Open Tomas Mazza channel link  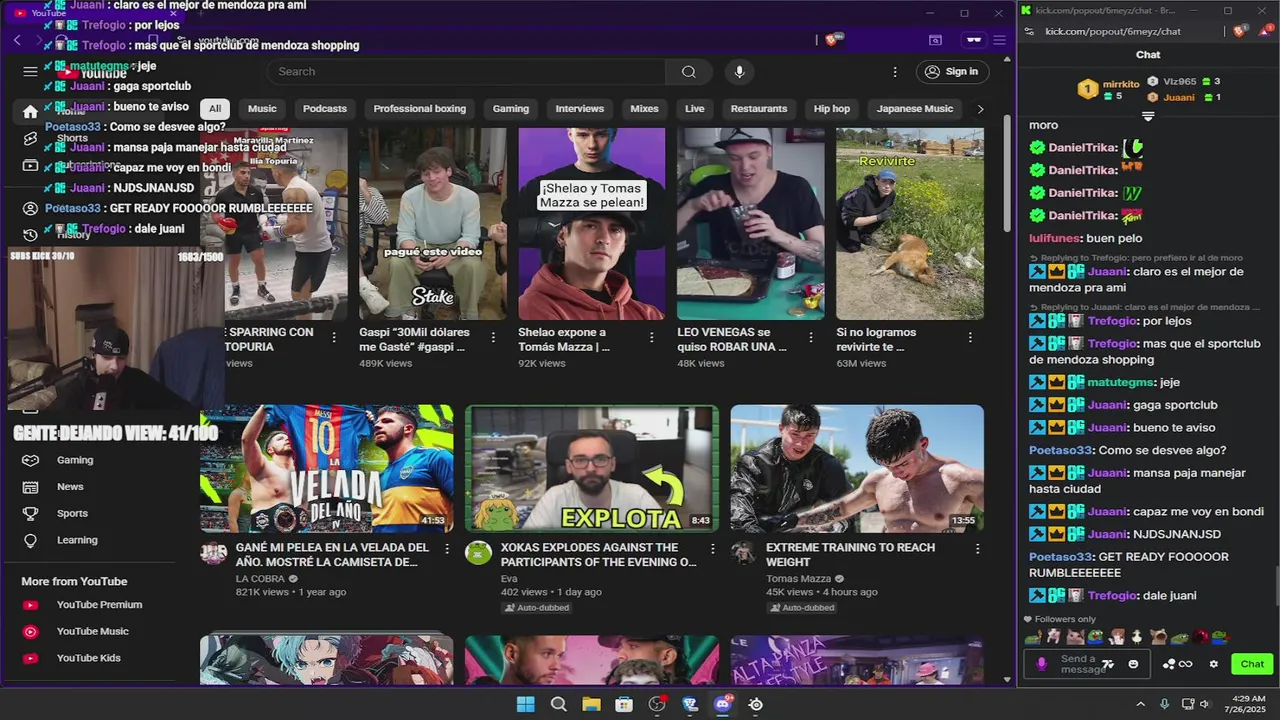pos(799,579)
